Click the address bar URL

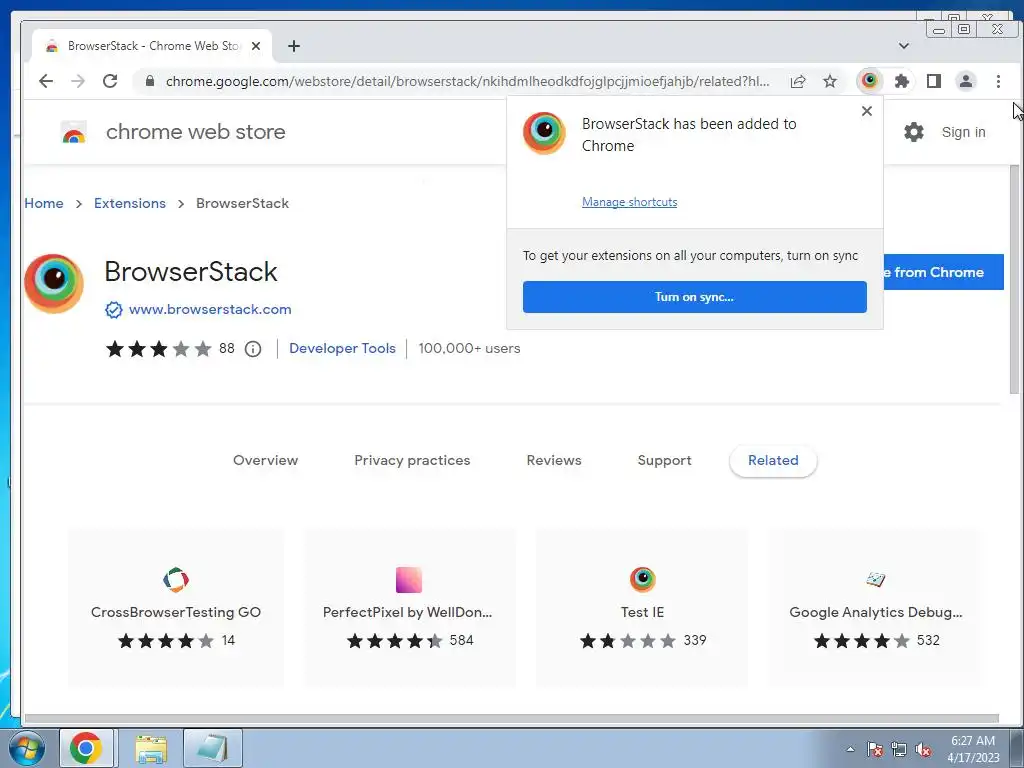click(467, 81)
